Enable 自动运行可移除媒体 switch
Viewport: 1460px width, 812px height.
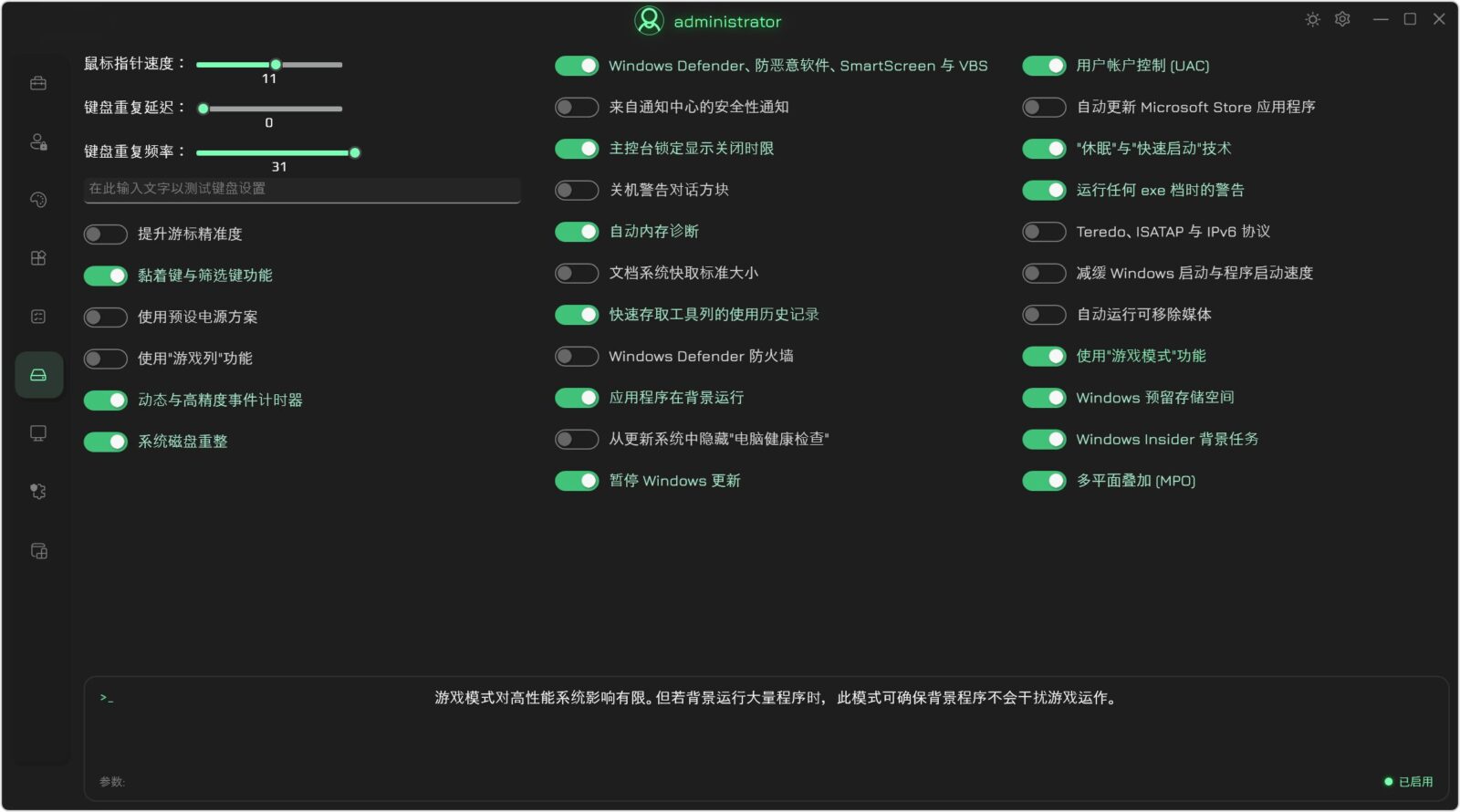pyautogui.click(x=1044, y=315)
